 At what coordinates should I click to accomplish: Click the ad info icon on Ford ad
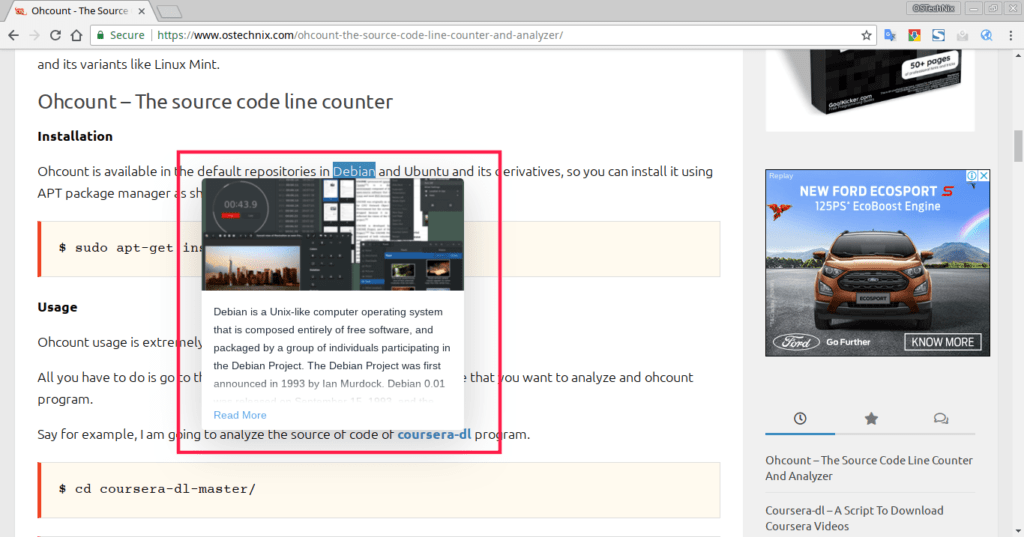coord(971,176)
